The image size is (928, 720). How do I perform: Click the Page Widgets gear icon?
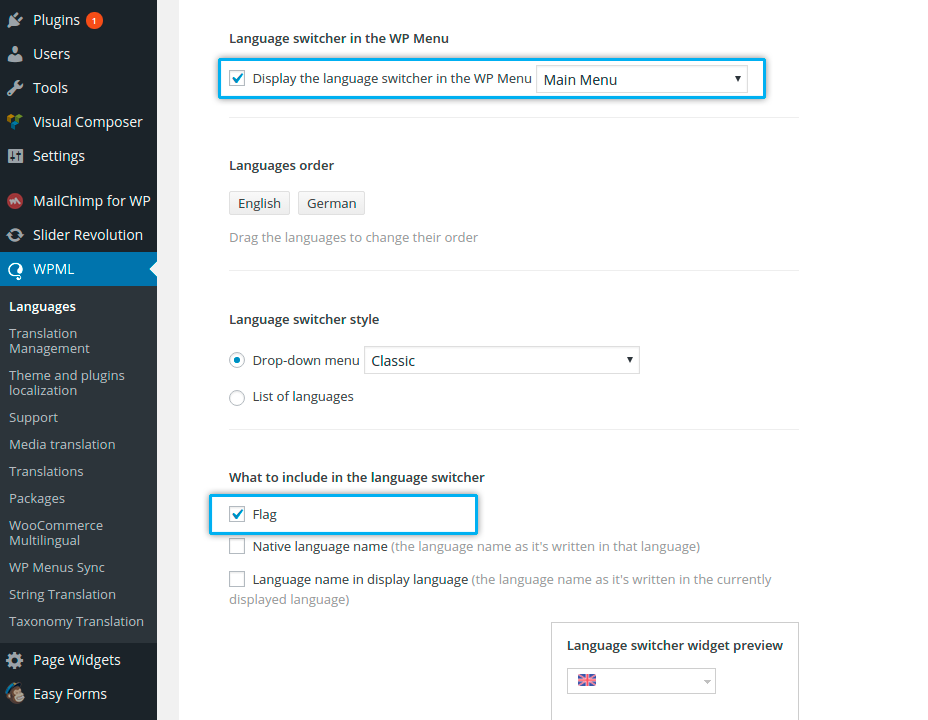click(15, 660)
